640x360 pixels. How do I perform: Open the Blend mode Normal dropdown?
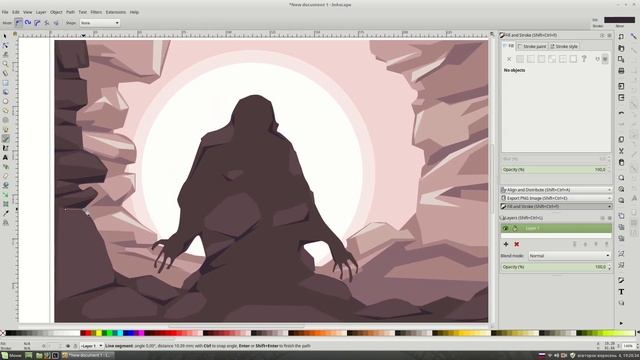click(570, 256)
